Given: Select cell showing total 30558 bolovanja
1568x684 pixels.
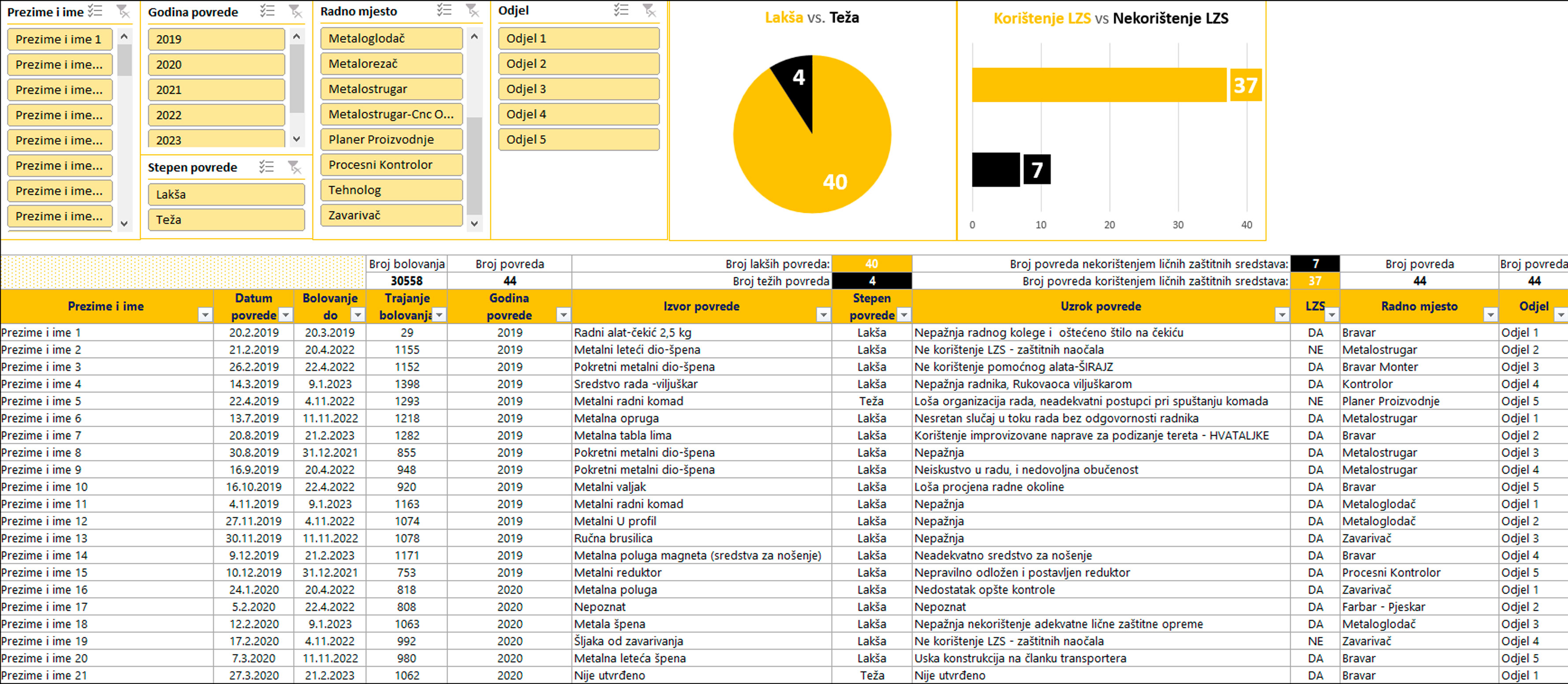Looking at the screenshot, I should point(407,281).
